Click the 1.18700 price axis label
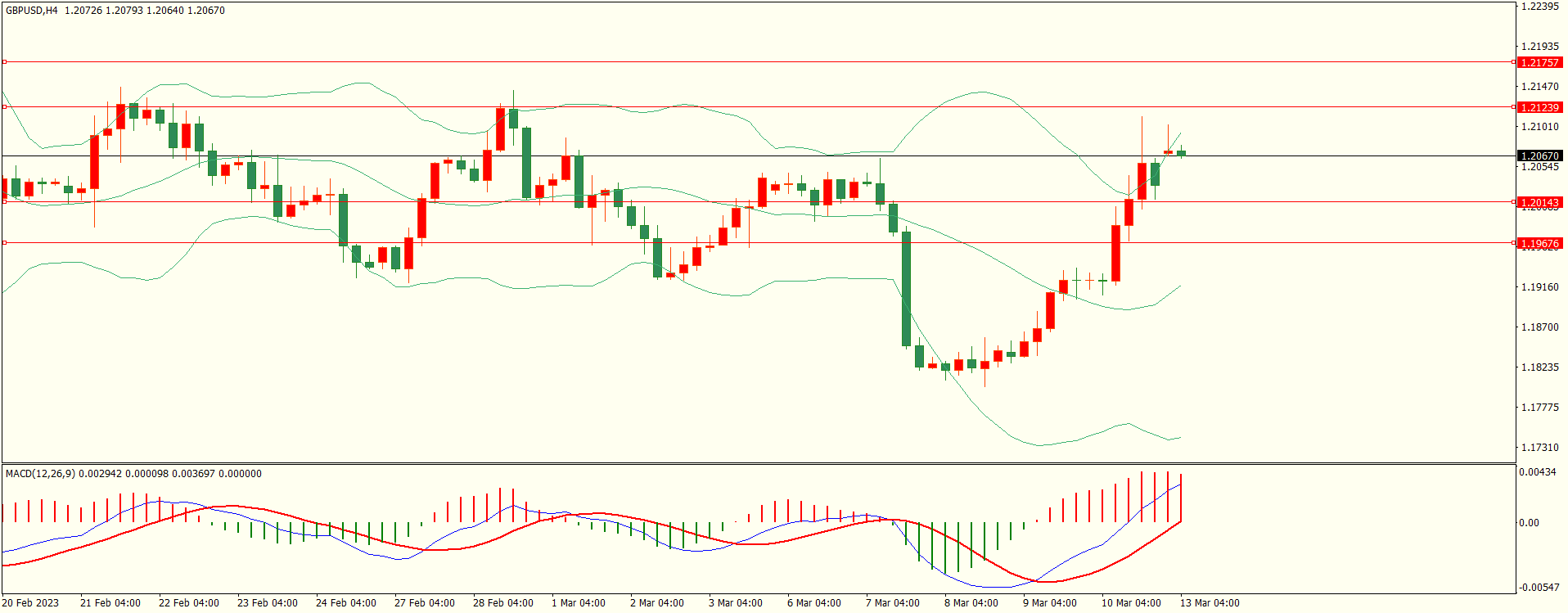The height and width of the screenshot is (613, 1568). pos(1539,327)
